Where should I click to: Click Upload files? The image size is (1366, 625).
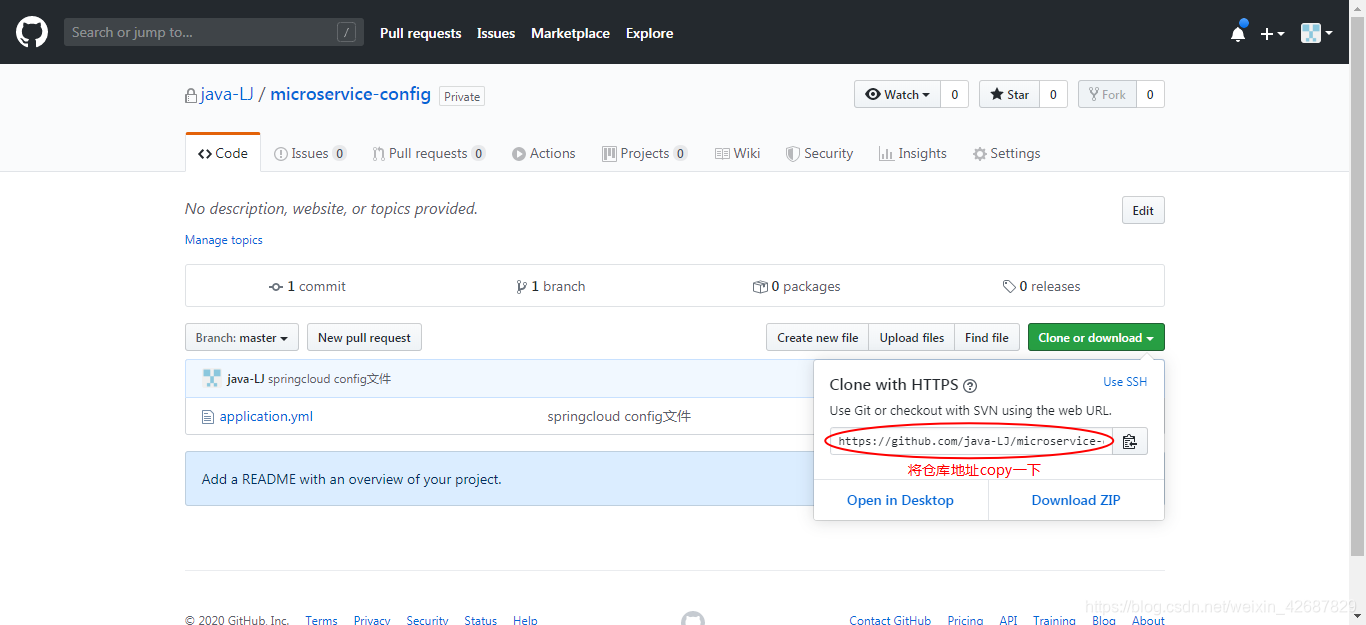tap(912, 338)
